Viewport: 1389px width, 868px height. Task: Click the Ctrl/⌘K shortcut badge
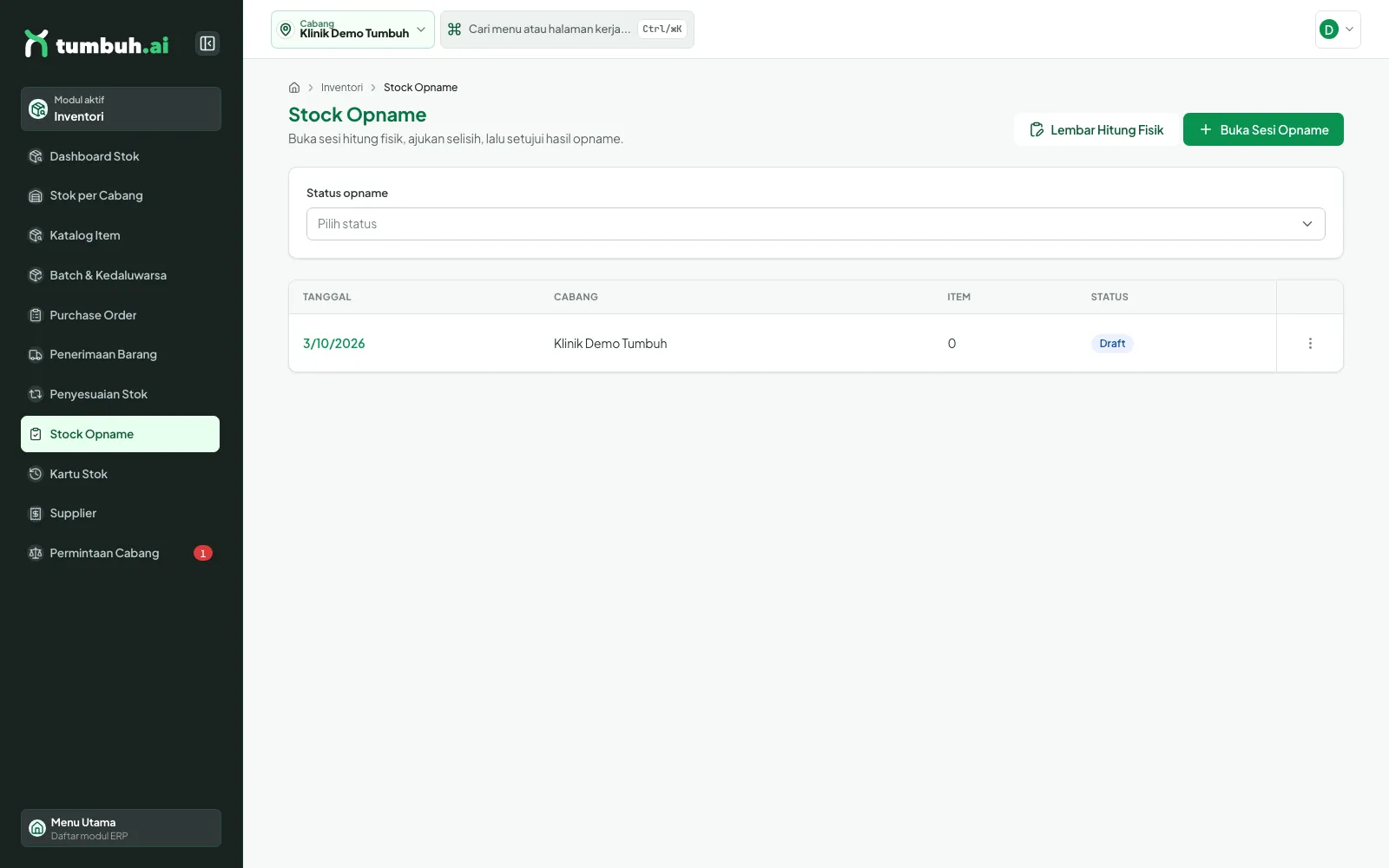click(x=662, y=30)
